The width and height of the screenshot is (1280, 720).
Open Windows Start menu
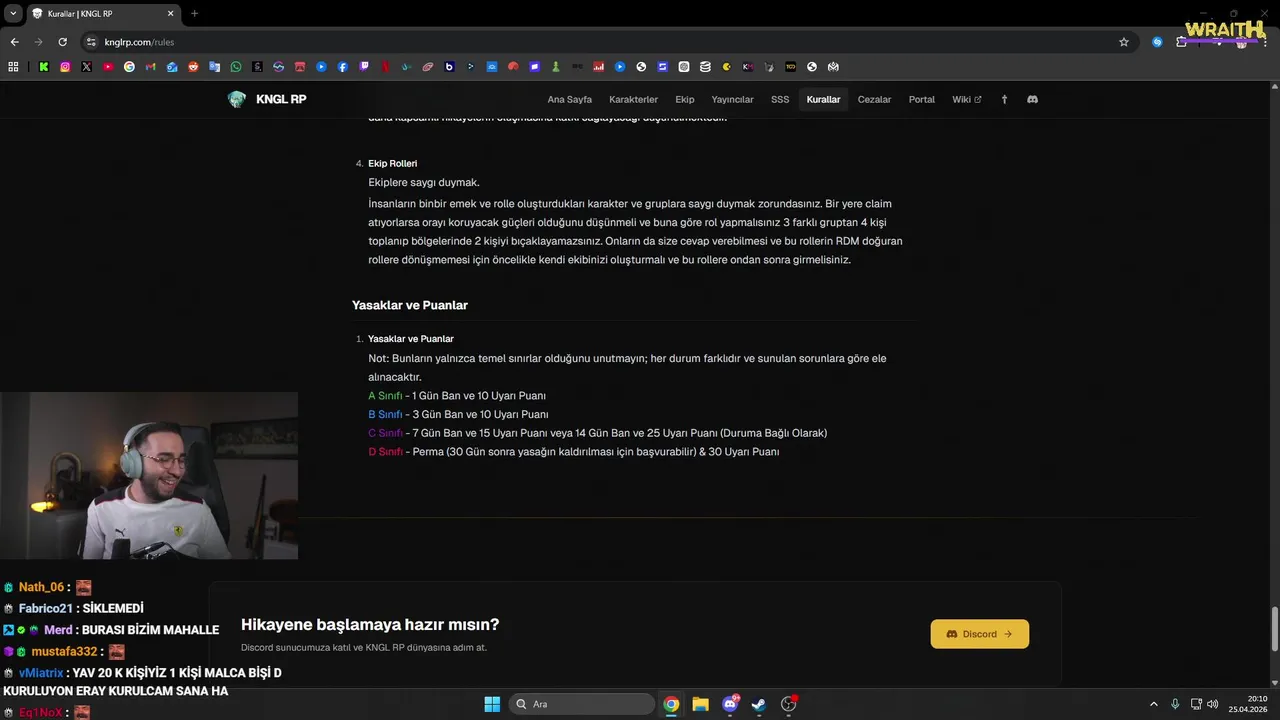(x=492, y=704)
